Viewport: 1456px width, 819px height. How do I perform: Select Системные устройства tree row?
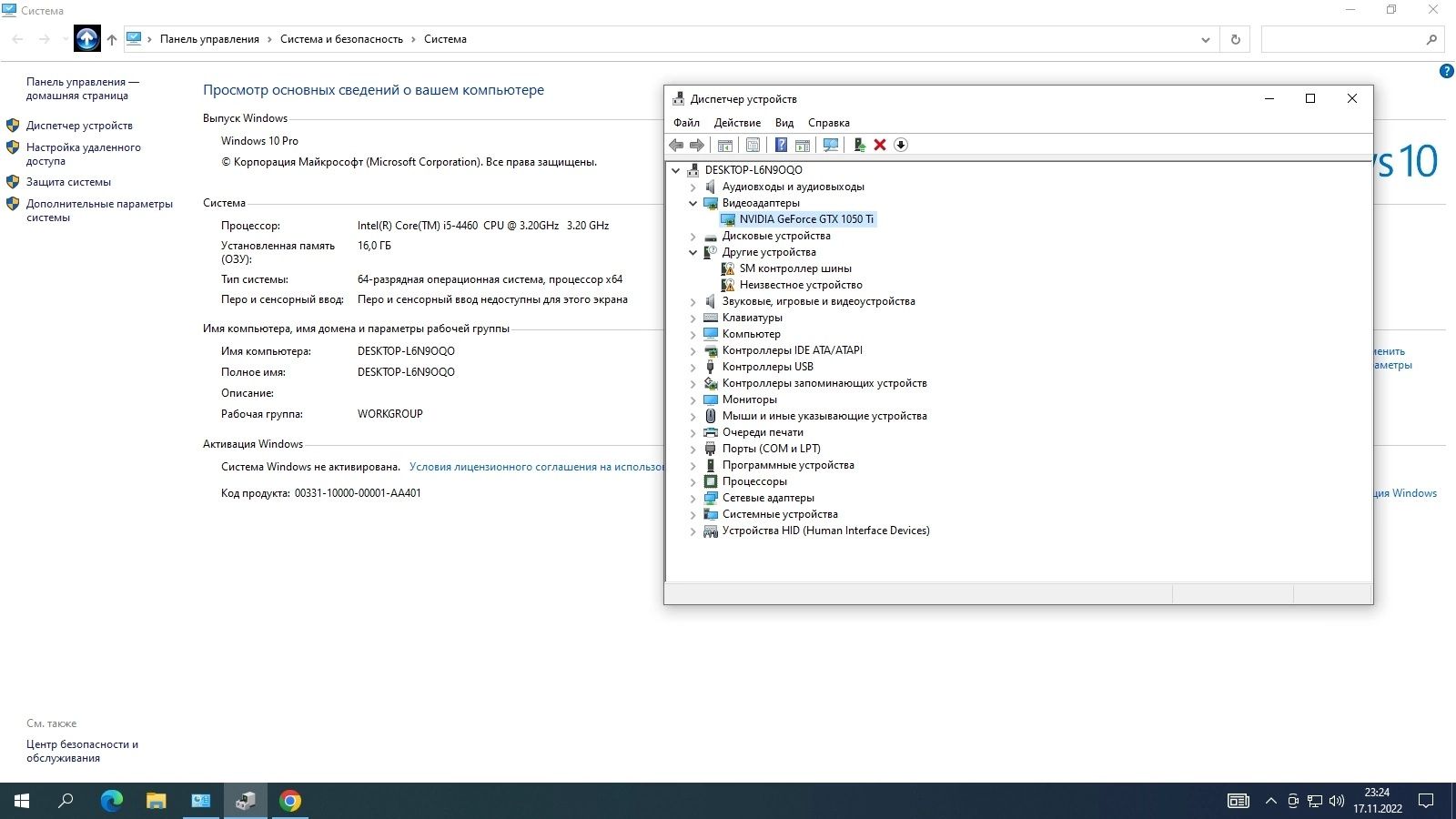(x=780, y=514)
